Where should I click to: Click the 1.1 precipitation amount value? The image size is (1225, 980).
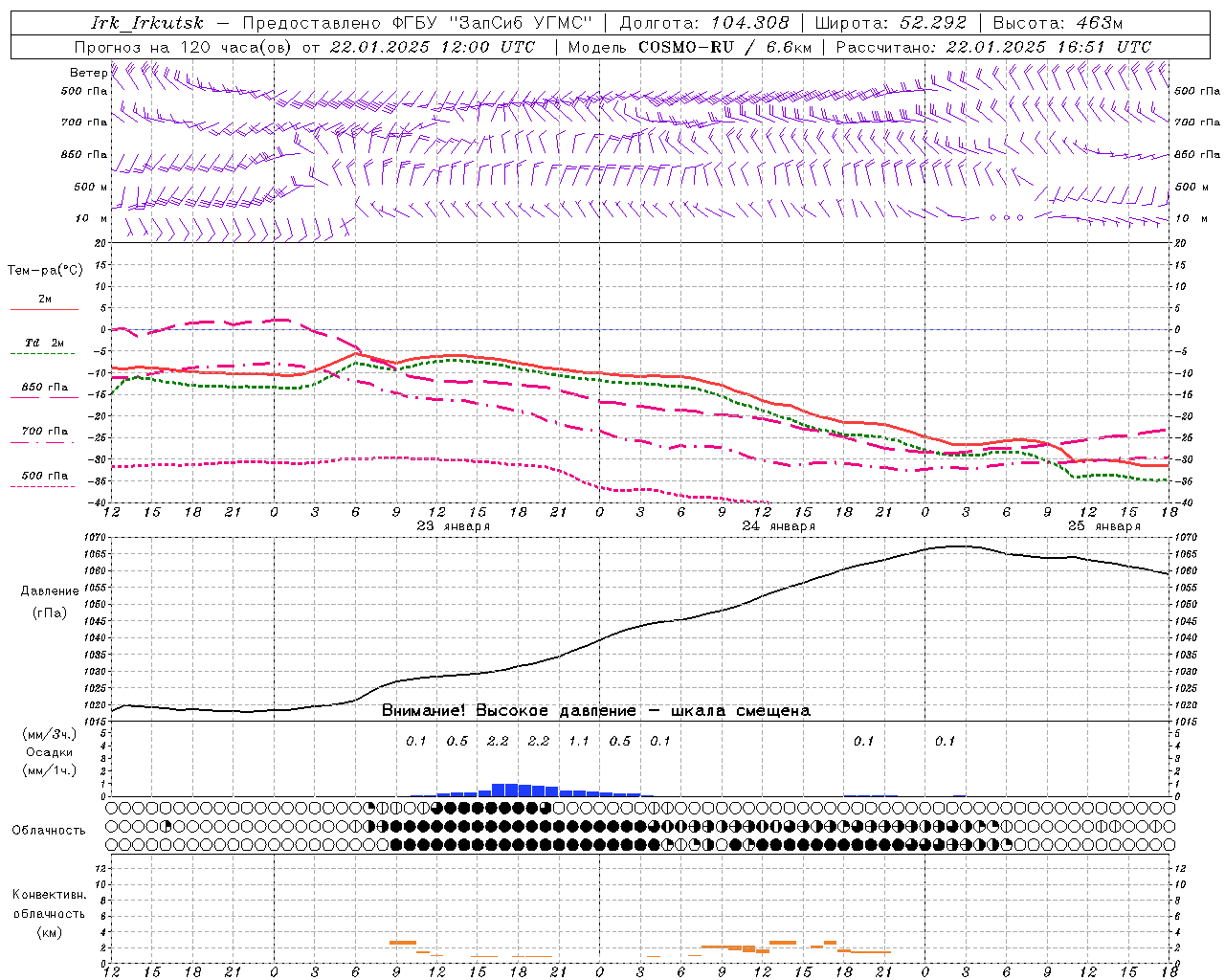click(x=578, y=741)
